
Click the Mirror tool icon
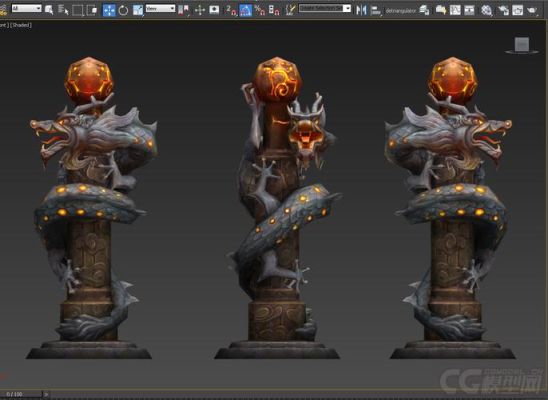(x=361, y=10)
